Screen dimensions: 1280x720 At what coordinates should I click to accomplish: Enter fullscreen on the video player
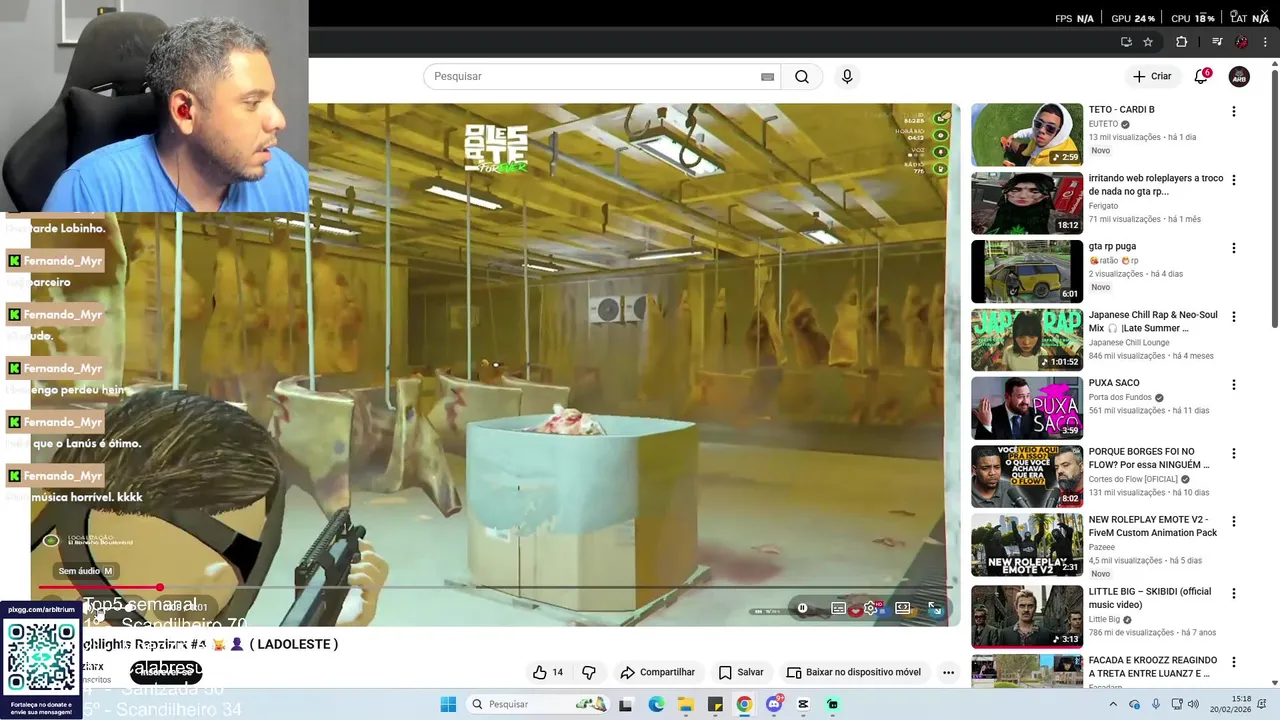(935, 608)
